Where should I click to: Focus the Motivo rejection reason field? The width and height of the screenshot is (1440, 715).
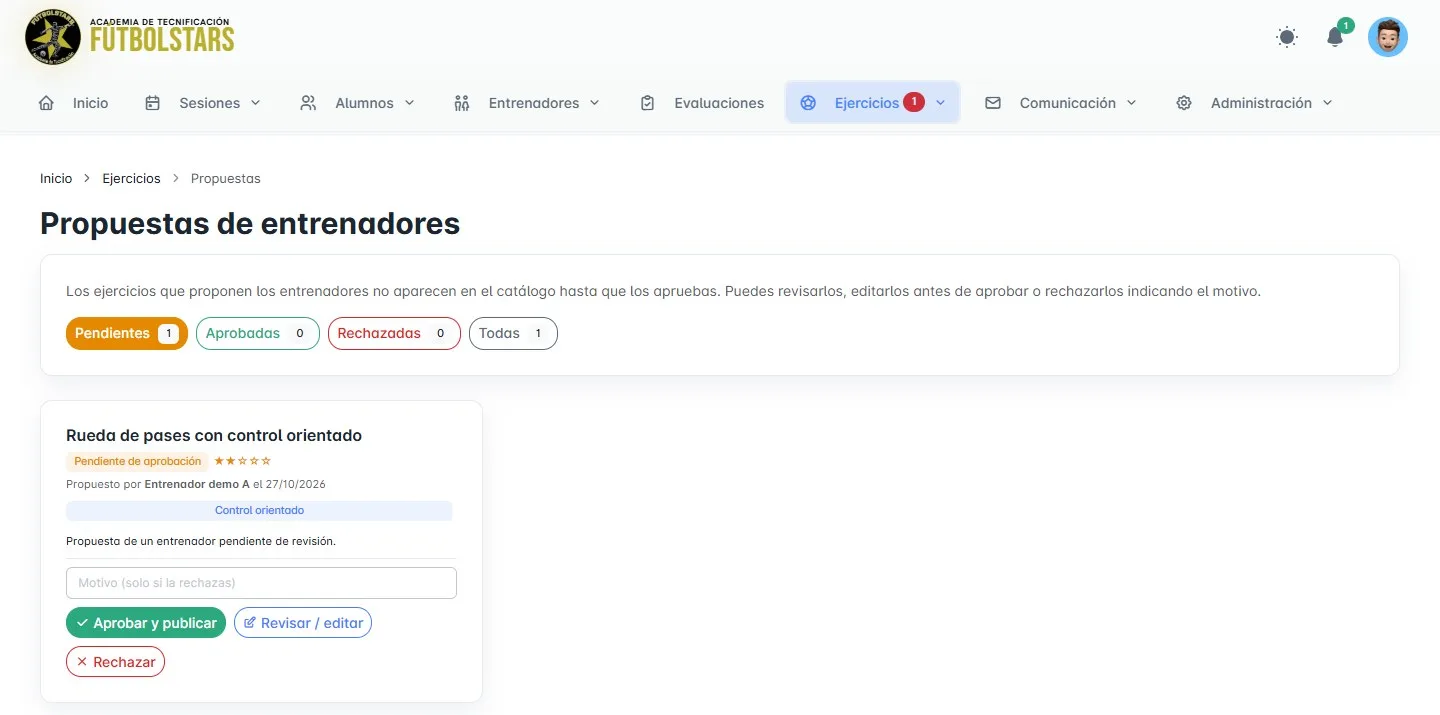point(261,583)
